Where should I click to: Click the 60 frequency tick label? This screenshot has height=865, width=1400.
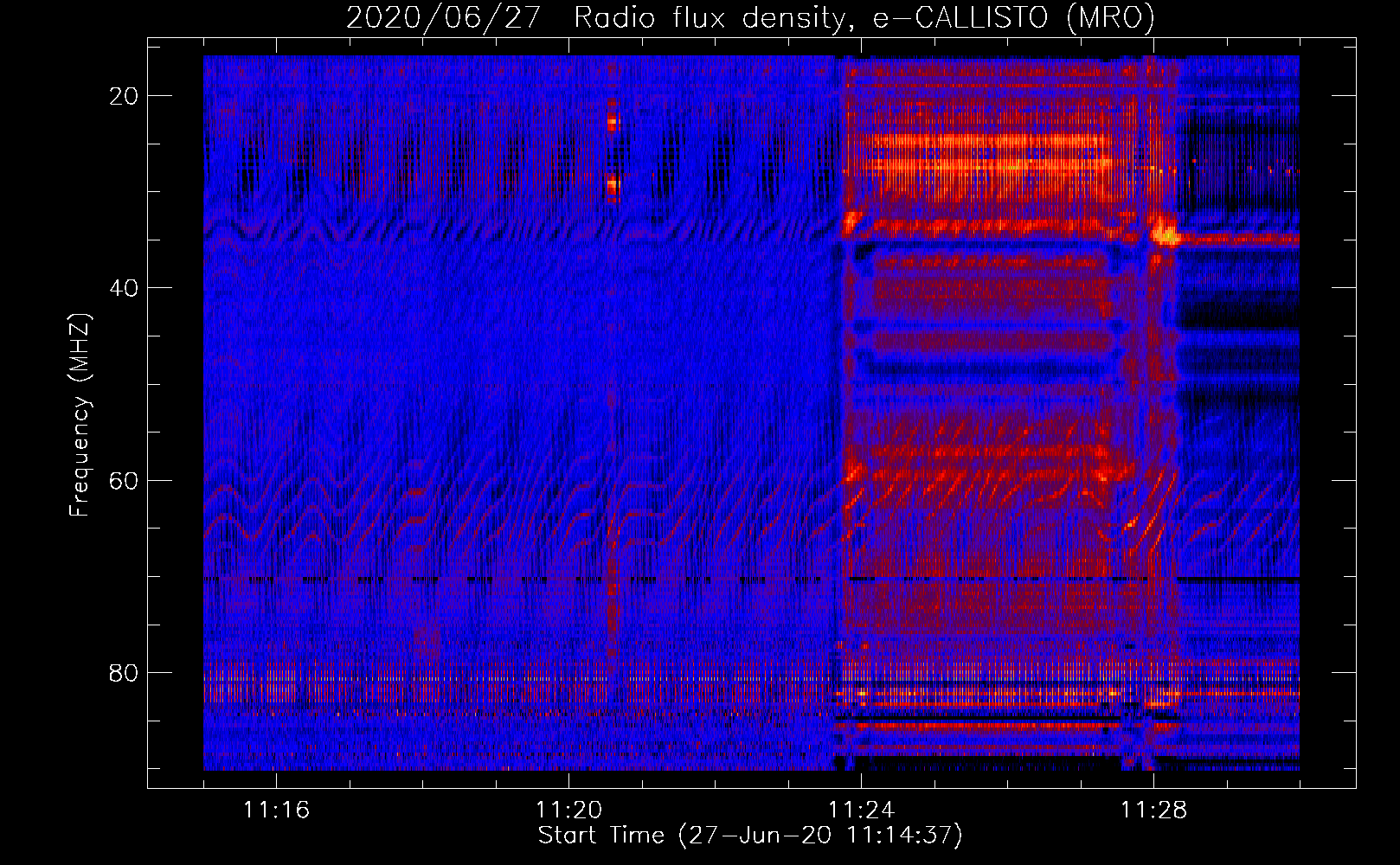124,480
